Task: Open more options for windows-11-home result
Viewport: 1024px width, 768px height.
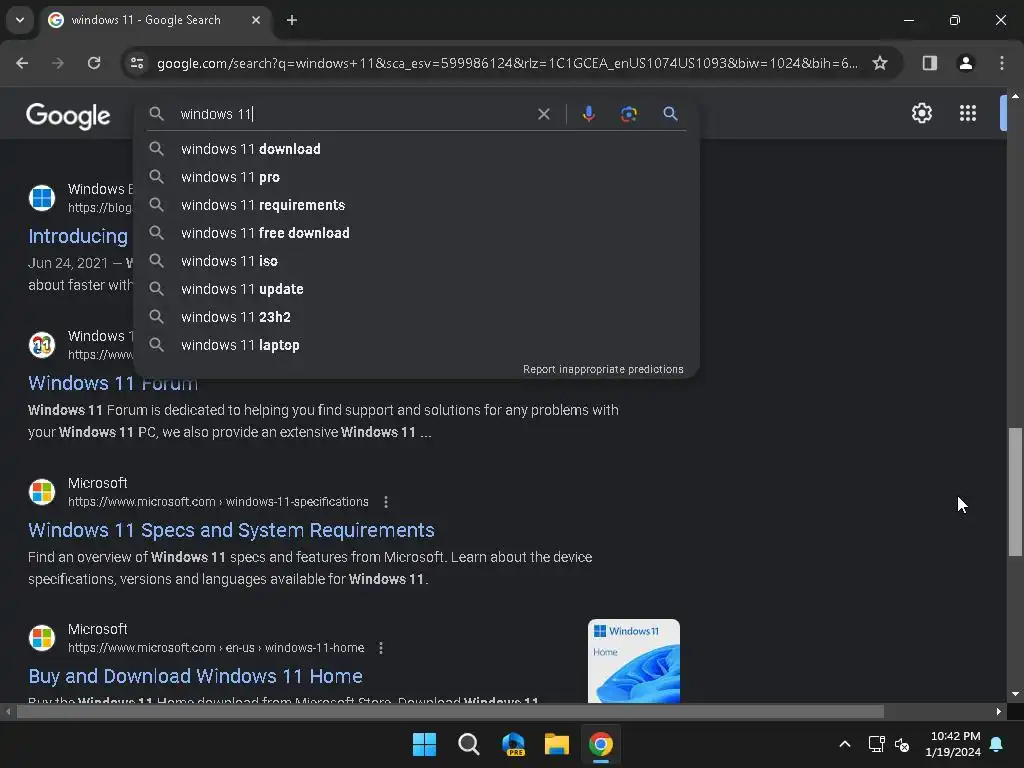Action: click(381, 648)
